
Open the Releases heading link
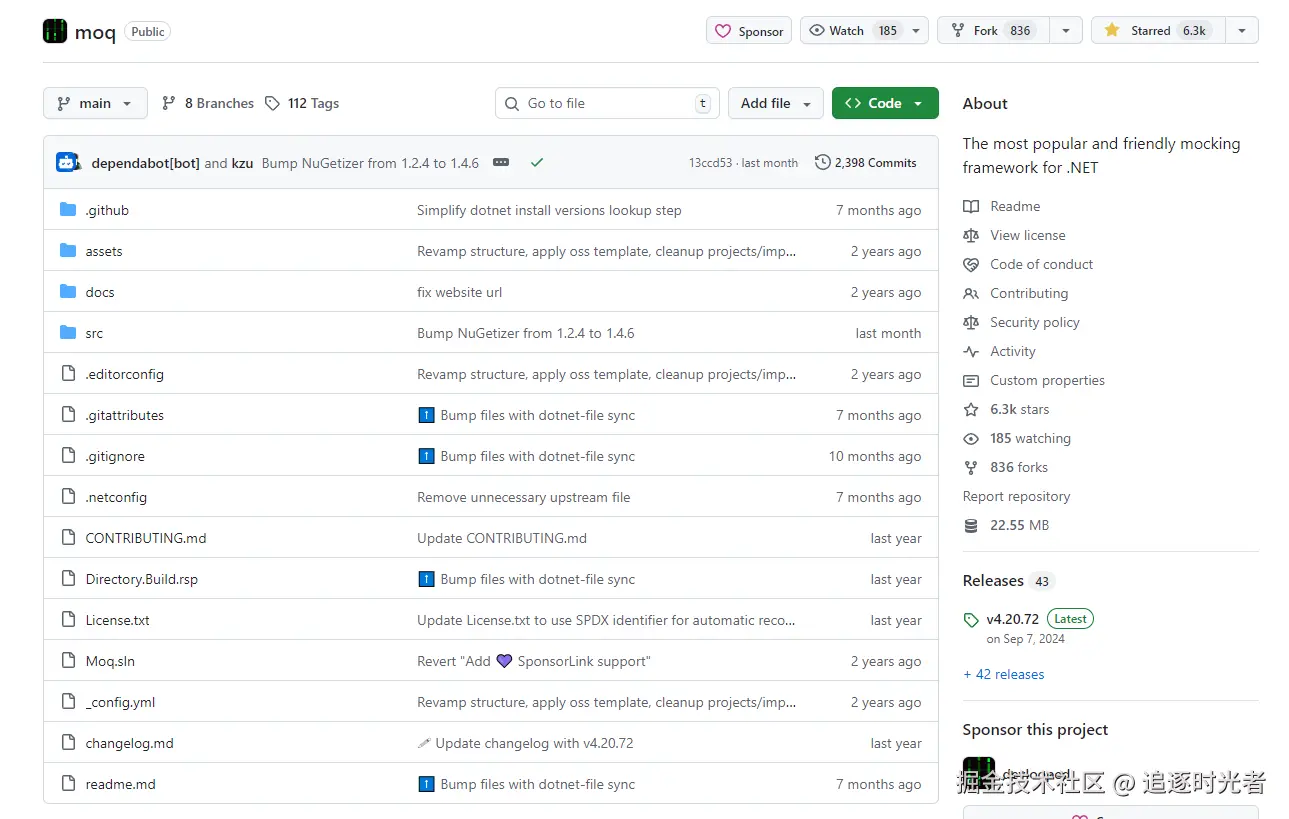pos(993,581)
